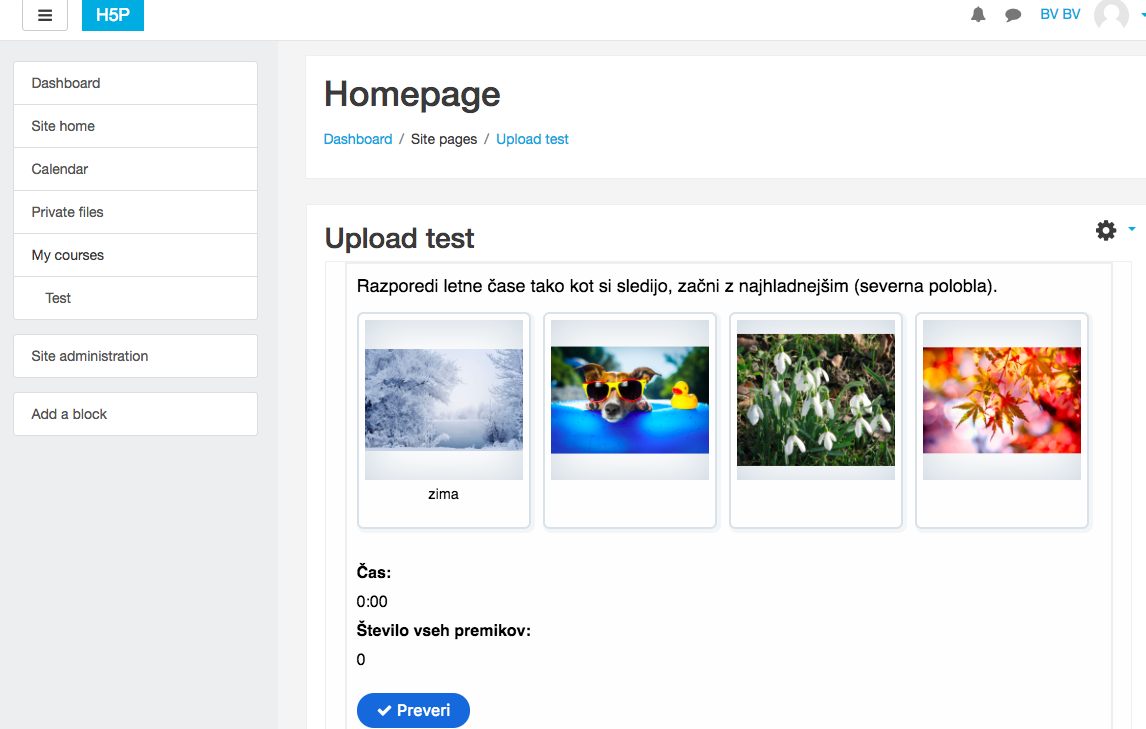
Task: Click the Preveri check button
Action: click(413, 710)
